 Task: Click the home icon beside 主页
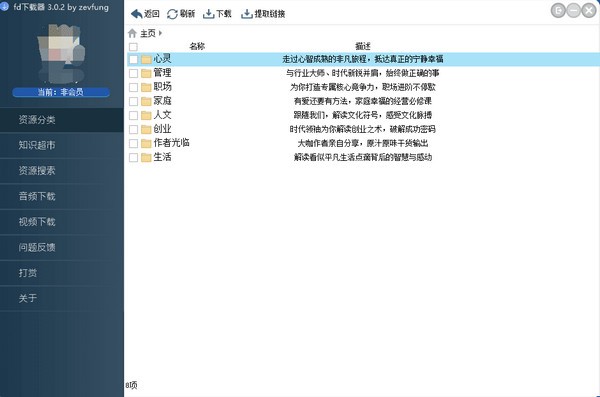pyautogui.click(x=132, y=33)
